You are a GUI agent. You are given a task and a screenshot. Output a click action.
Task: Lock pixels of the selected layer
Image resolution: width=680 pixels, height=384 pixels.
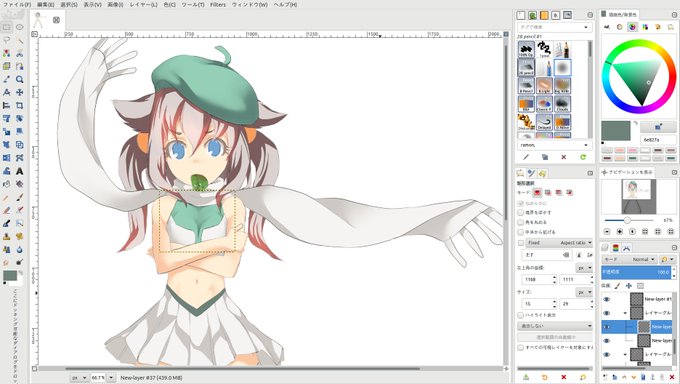618,286
